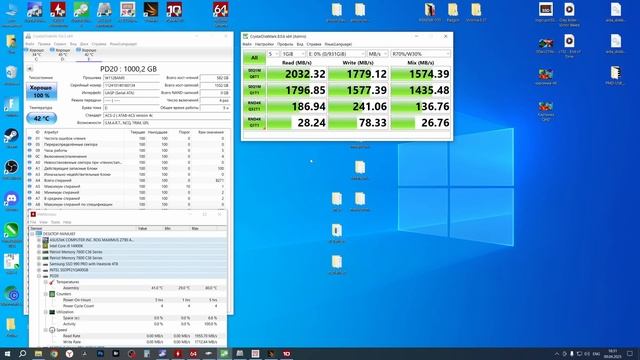The height and width of the screenshot is (360, 640).
Task: Expand the ASUSTeK ROG MAXIMUS Z790 node
Action: [x=39, y=240]
